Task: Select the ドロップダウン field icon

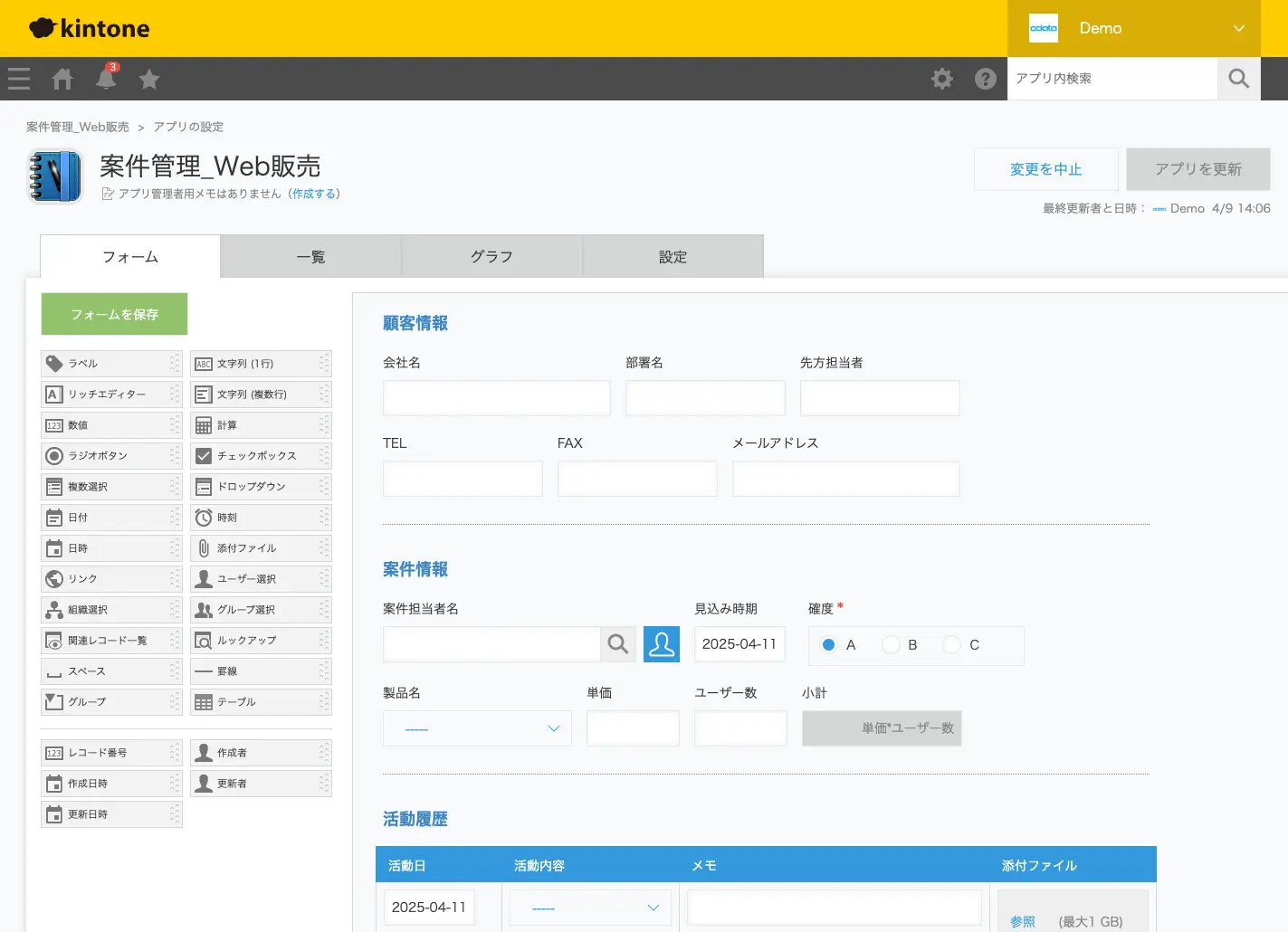Action: (x=204, y=487)
